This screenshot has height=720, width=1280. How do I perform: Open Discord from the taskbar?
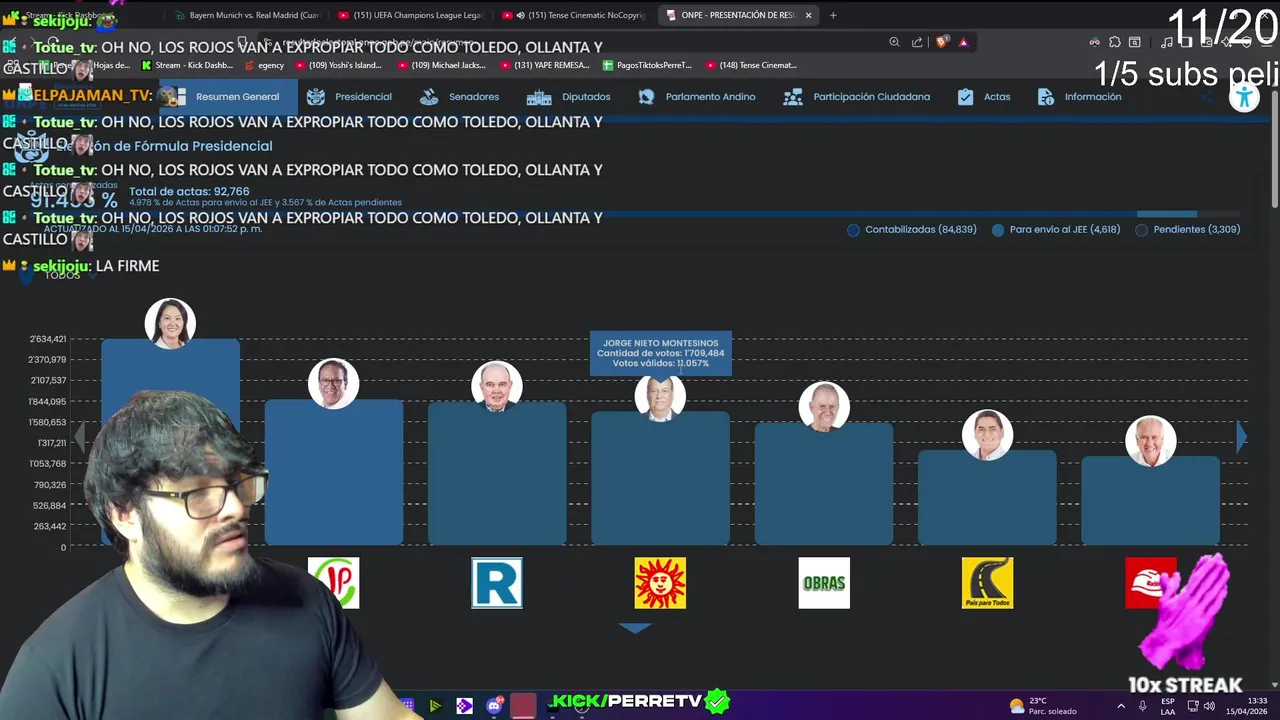[494, 706]
